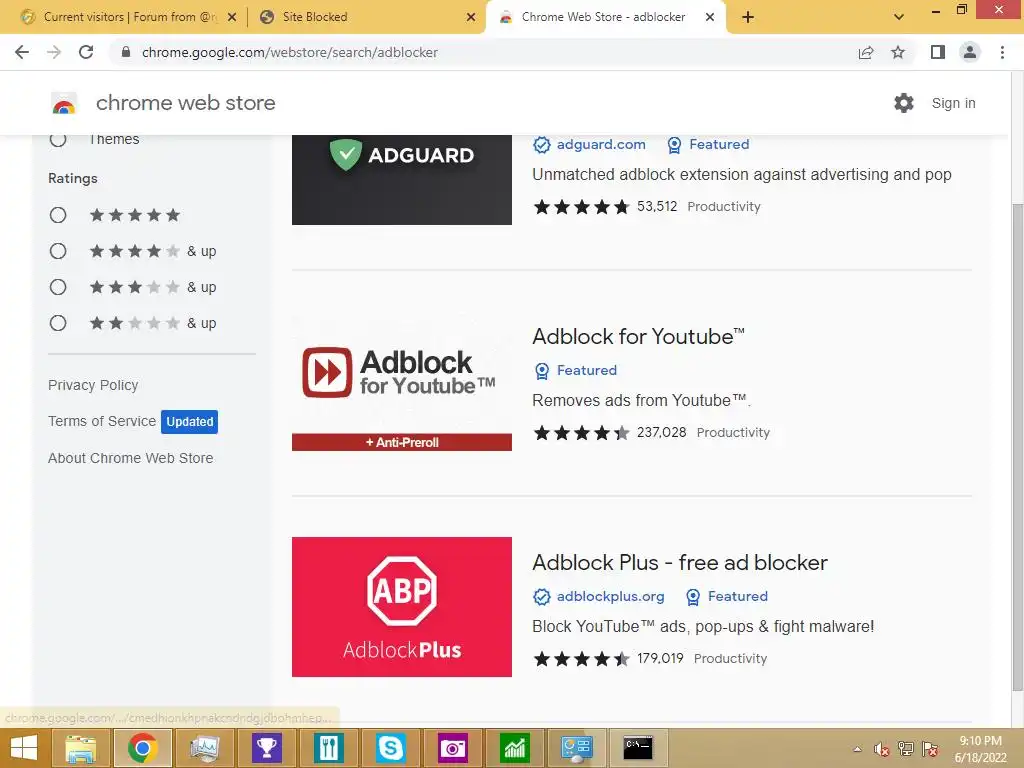Open the taskbar clock and date
This screenshot has height=768, width=1024.
coord(980,749)
